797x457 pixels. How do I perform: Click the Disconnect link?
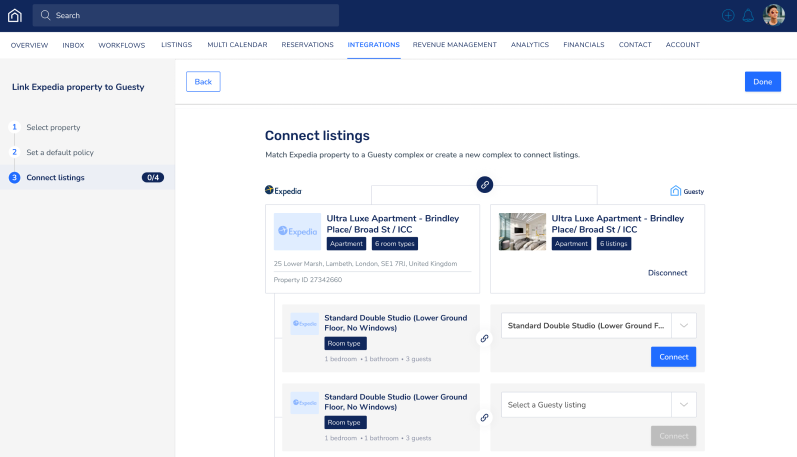point(667,272)
